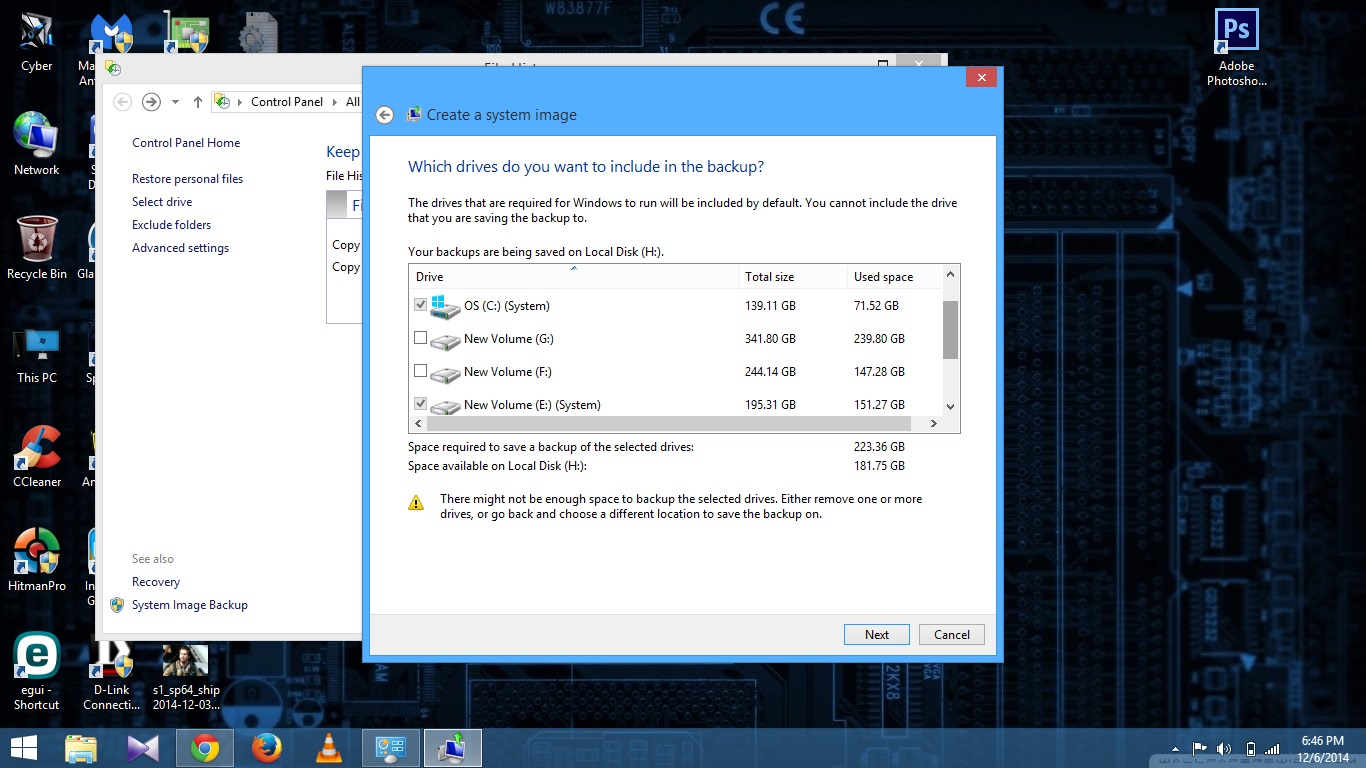
Task: Open VLC media player from the taskbar
Action: pyautogui.click(x=328, y=748)
